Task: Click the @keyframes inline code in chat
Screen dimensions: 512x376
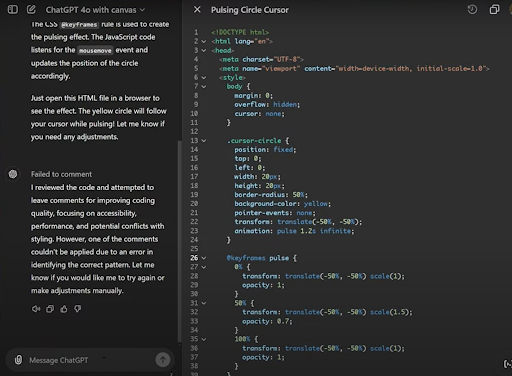Action: (79, 25)
